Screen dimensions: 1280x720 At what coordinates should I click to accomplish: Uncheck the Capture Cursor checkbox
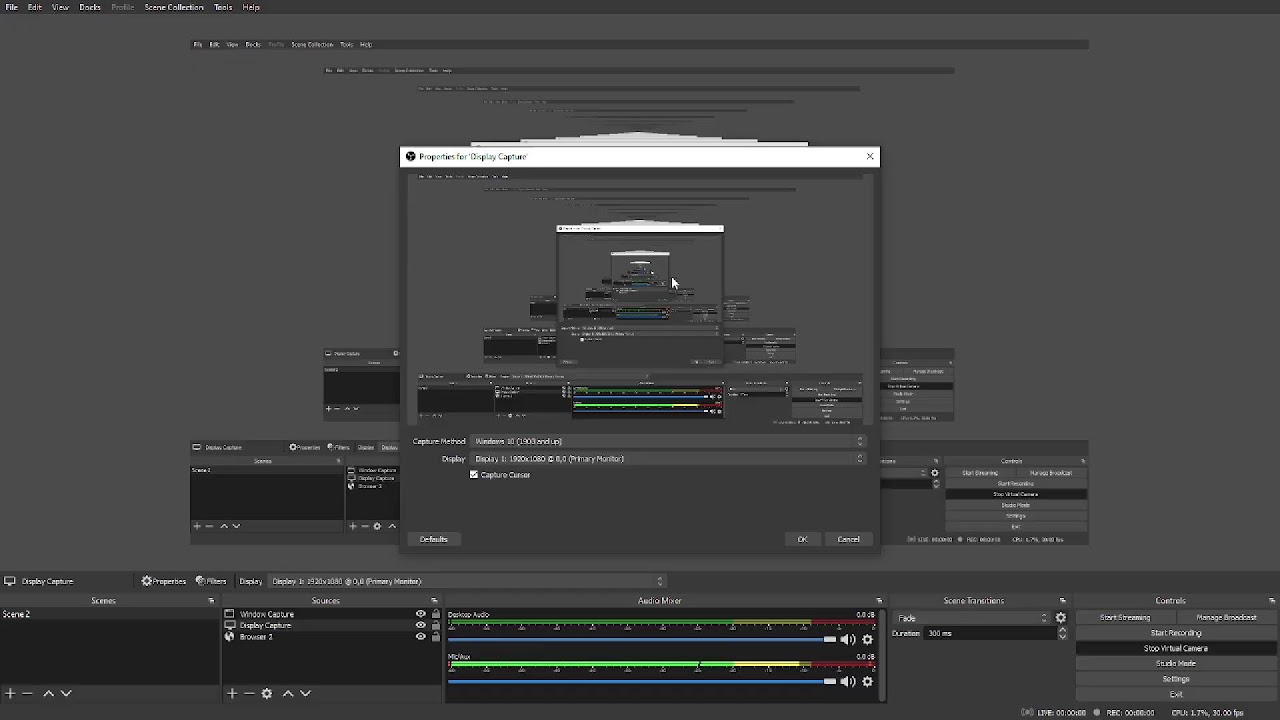[474, 475]
